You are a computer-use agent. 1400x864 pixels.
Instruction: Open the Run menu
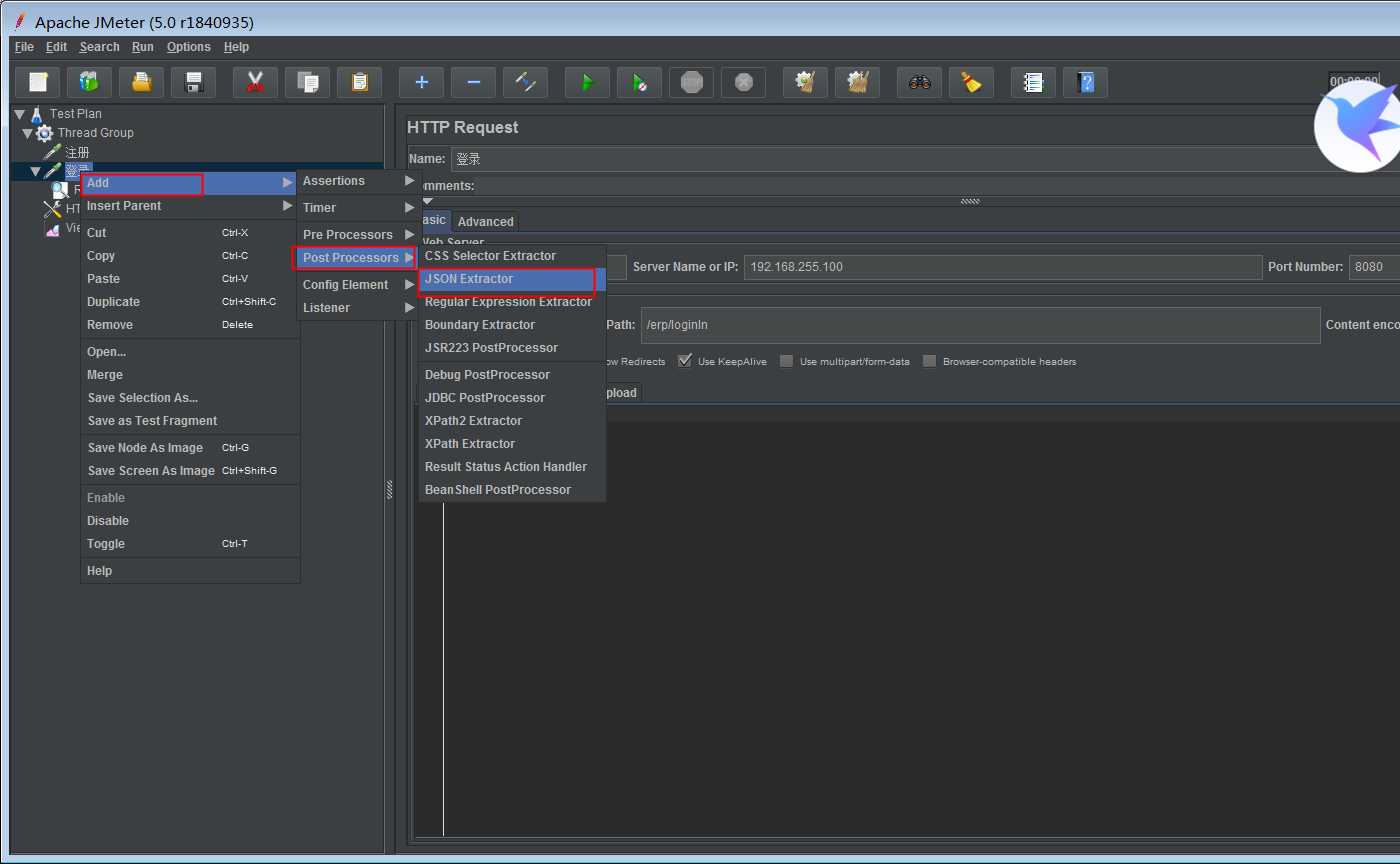tap(143, 47)
